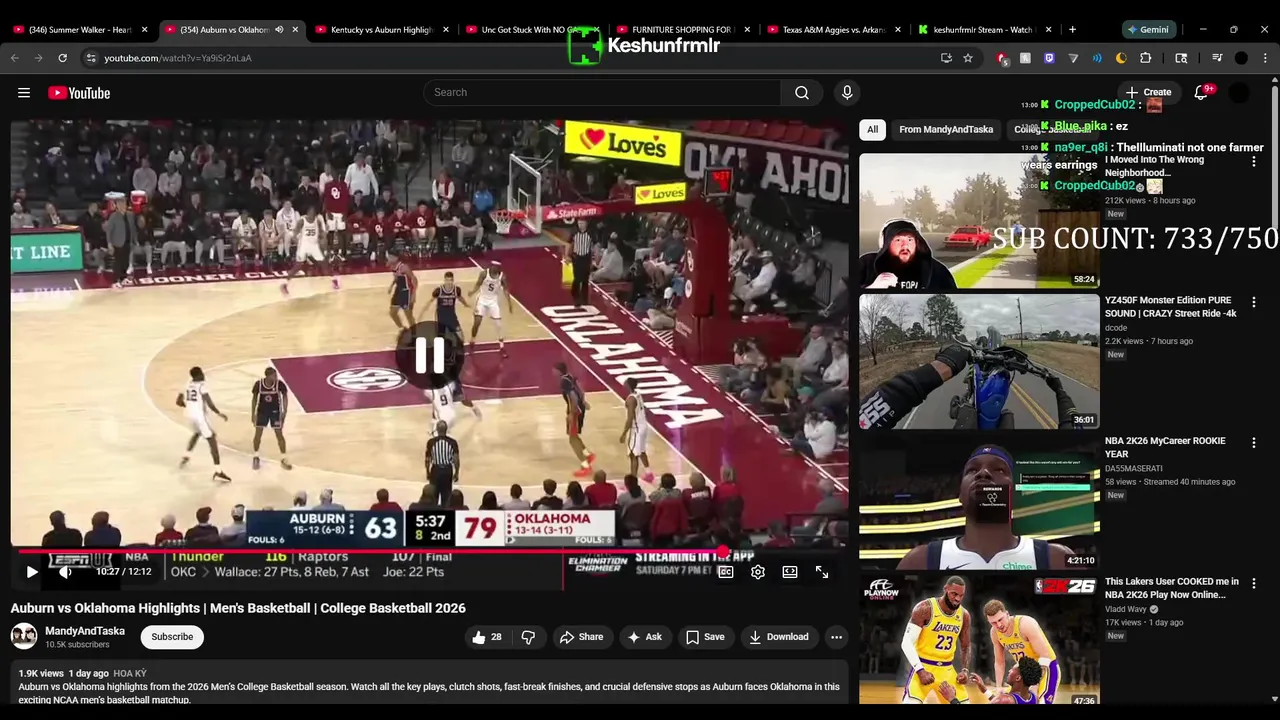
Task: Click the Create button in YouTube header
Action: pyautogui.click(x=1148, y=92)
